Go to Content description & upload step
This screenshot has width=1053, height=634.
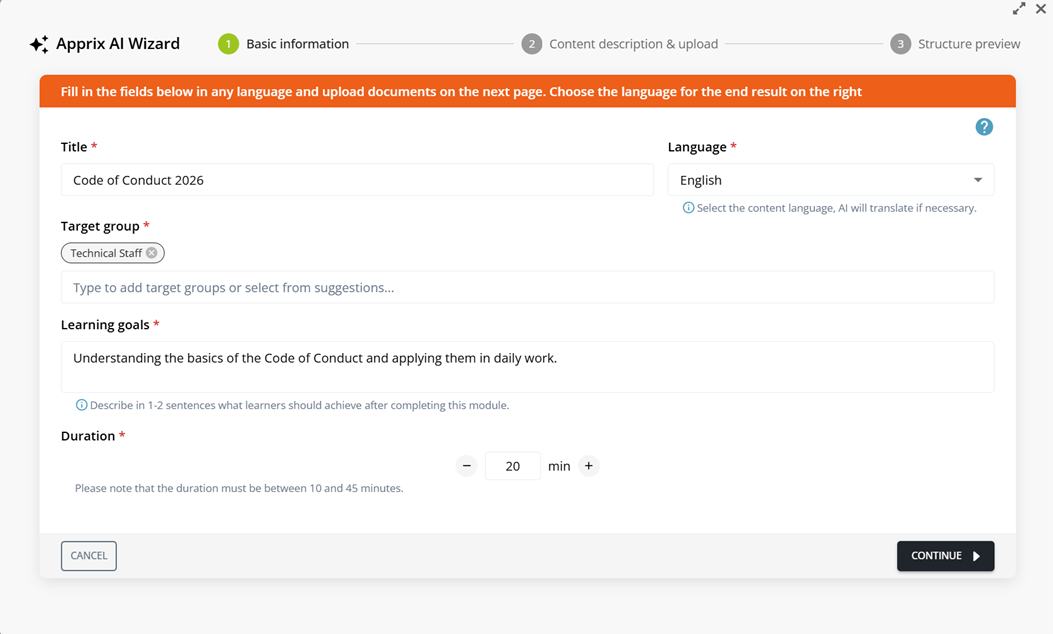pyautogui.click(x=620, y=44)
